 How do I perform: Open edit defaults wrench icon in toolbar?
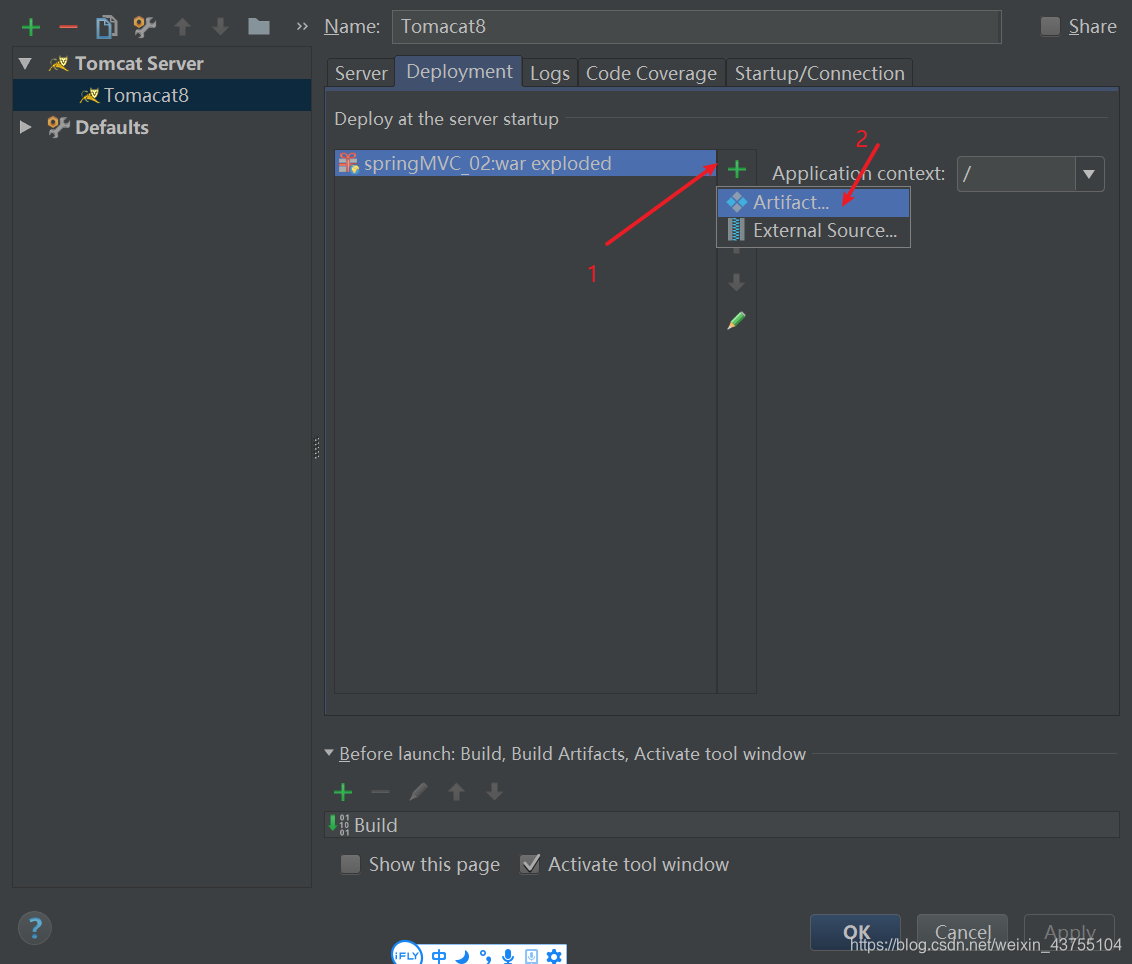pyautogui.click(x=144, y=27)
